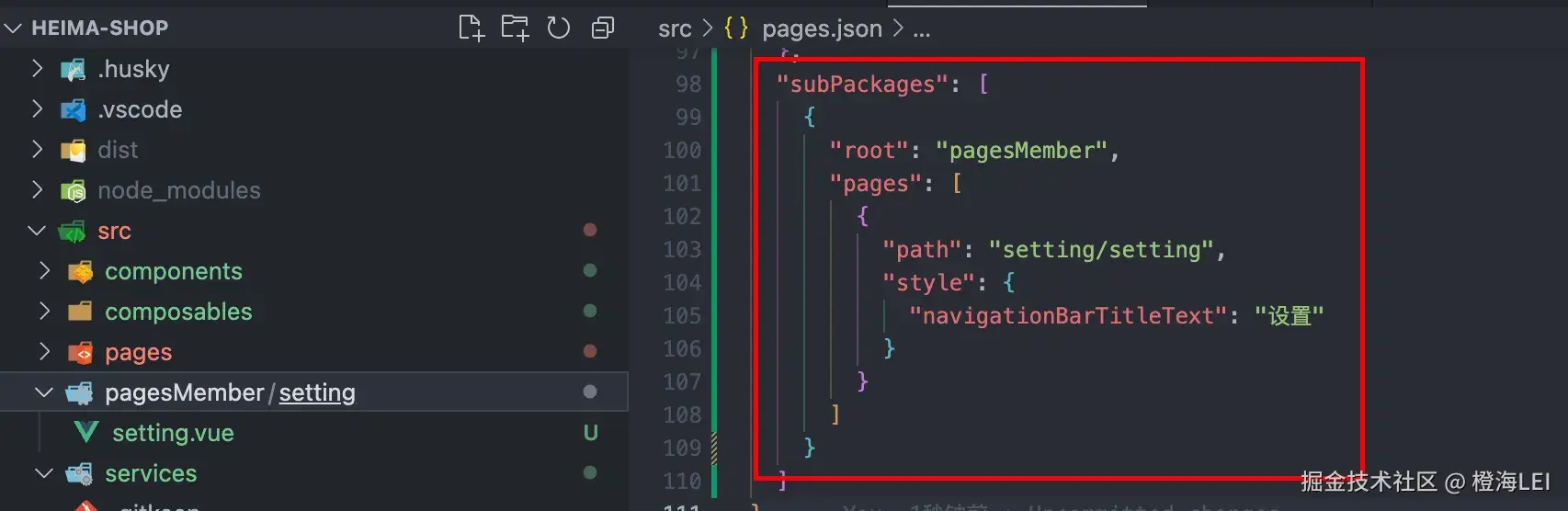The width and height of the screenshot is (1568, 511).
Task: Click the JSON braces icon in breadcrumb
Action: point(736,28)
